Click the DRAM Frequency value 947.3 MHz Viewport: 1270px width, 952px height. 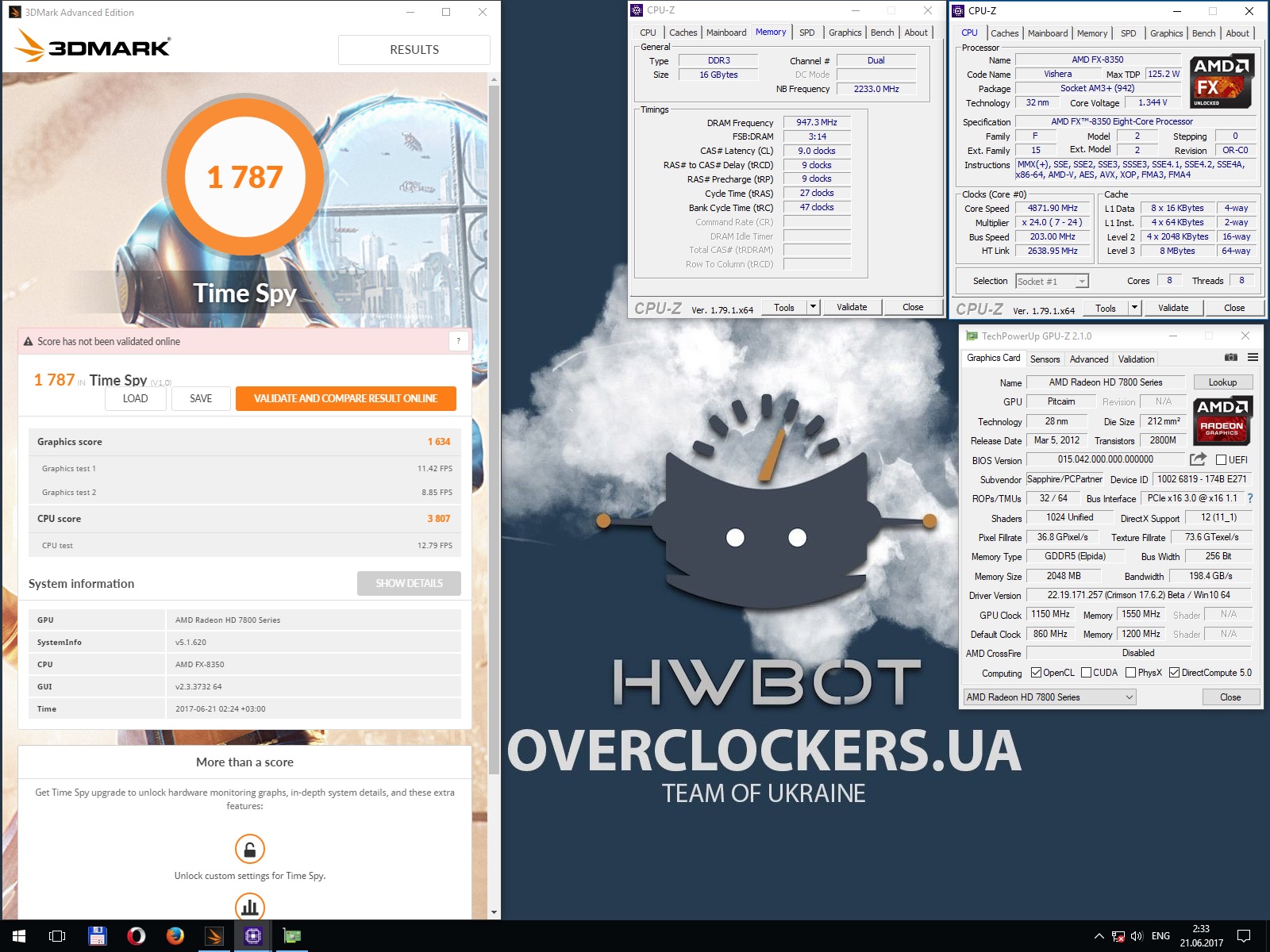point(817,122)
